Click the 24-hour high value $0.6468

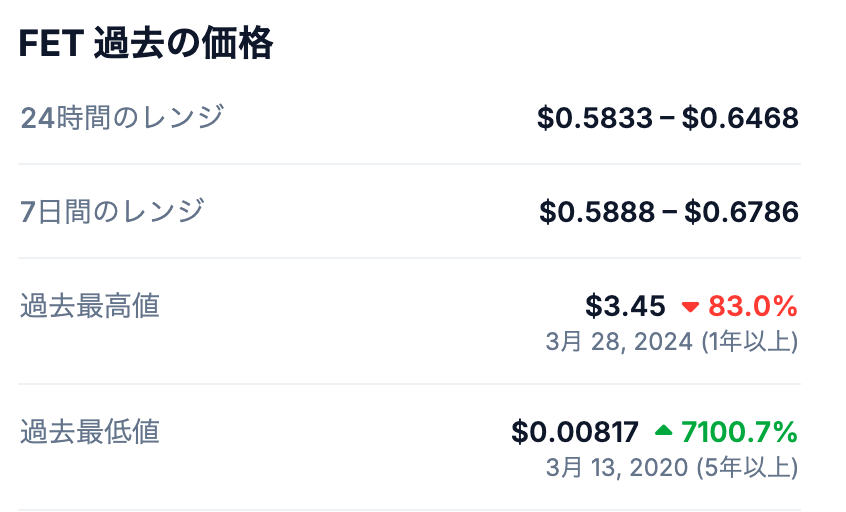coord(740,119)
